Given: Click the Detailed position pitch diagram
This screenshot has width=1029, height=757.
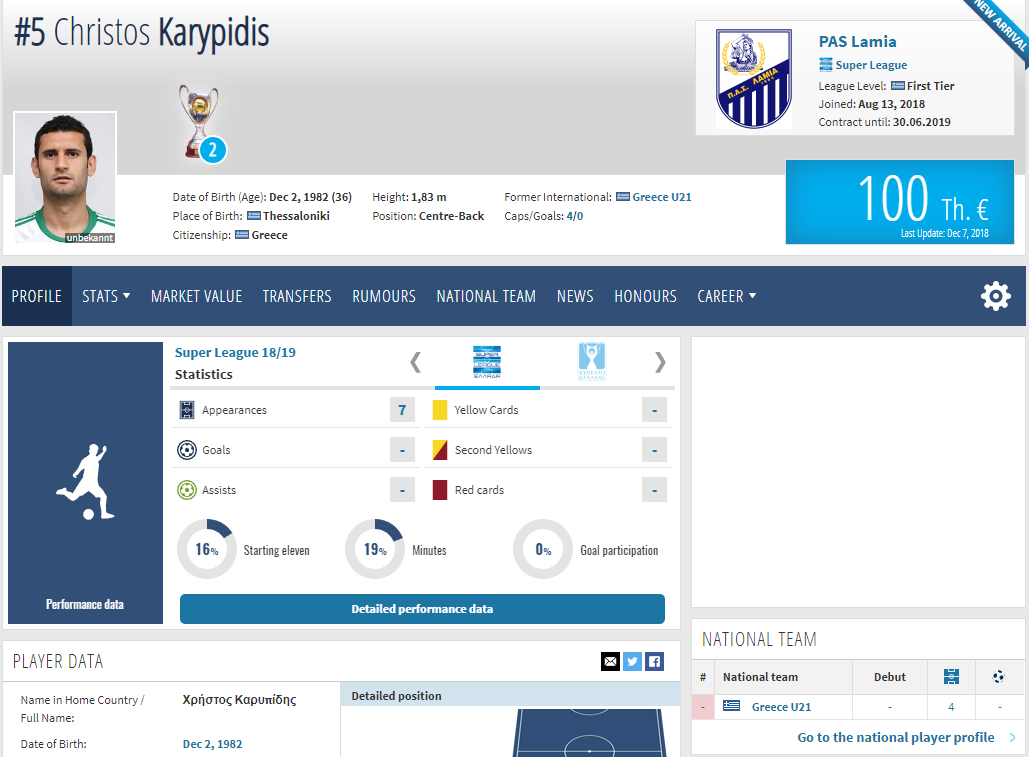Looking at the screenshot, I should pyautogui.click(x=589, y=733).
